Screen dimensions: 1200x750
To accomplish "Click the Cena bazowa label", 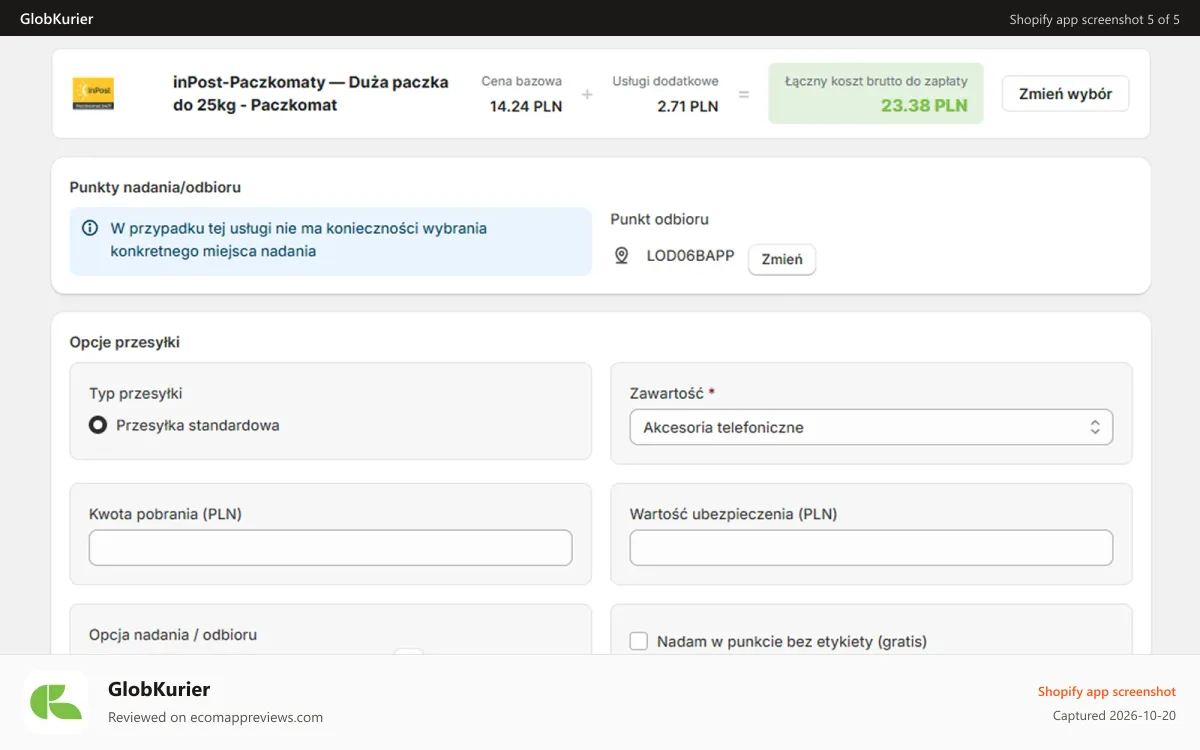I will coord(522,81).
